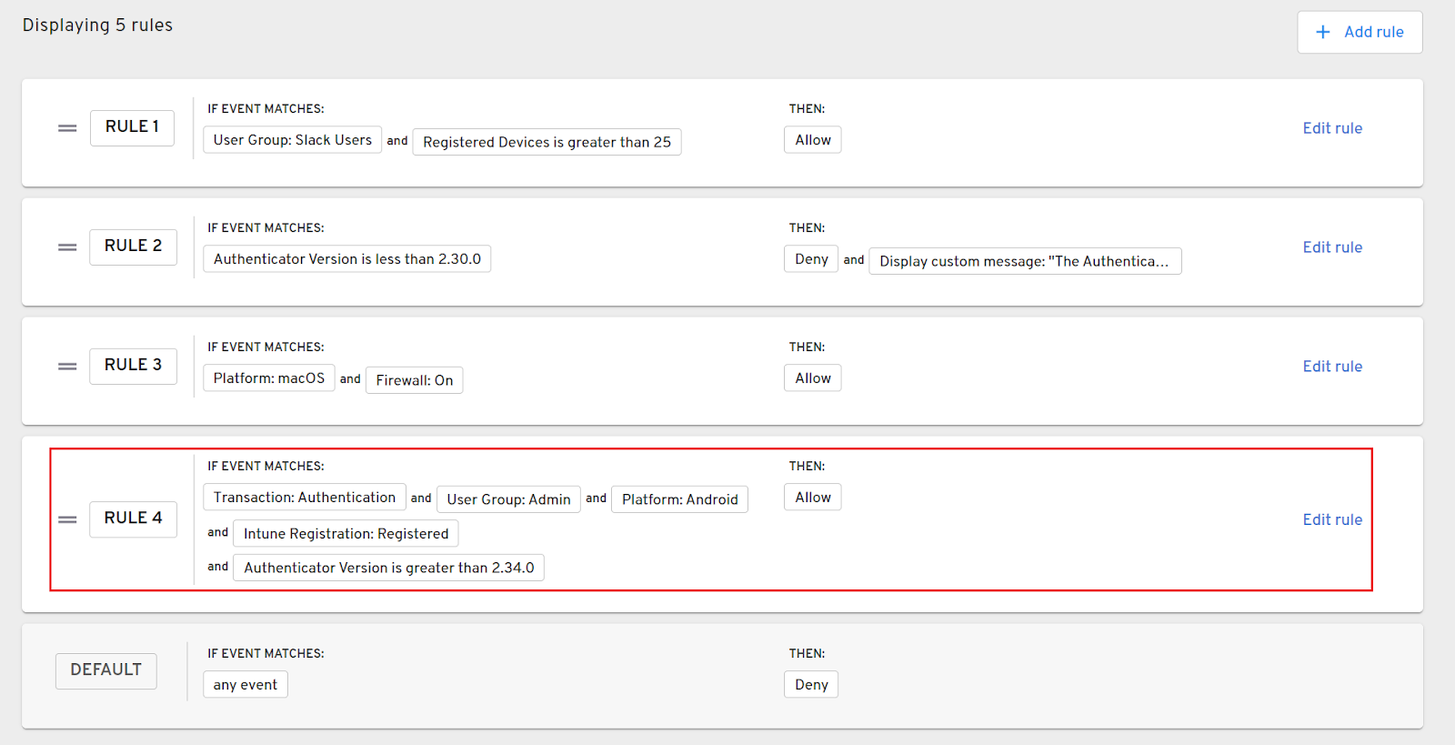Click the any event condition
The width and height of the screenshot is (1455, 745).
(x=245, y=684)
